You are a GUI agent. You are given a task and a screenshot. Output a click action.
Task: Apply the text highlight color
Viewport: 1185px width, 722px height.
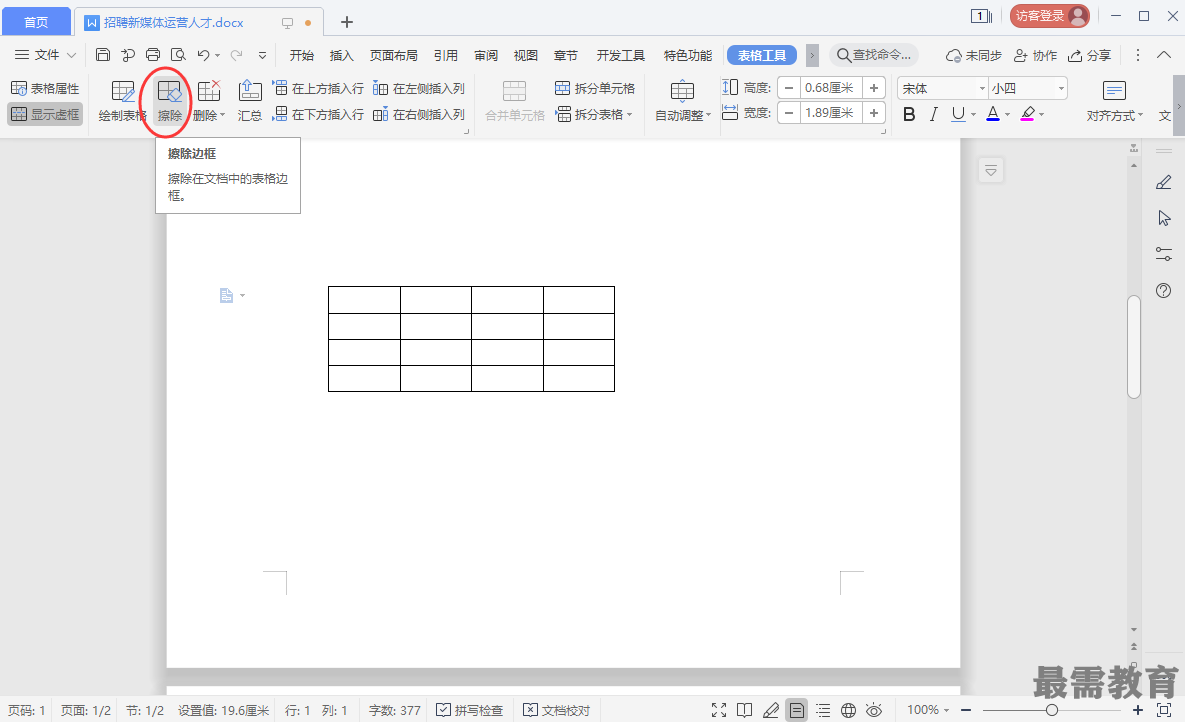tap(1028, 114)
